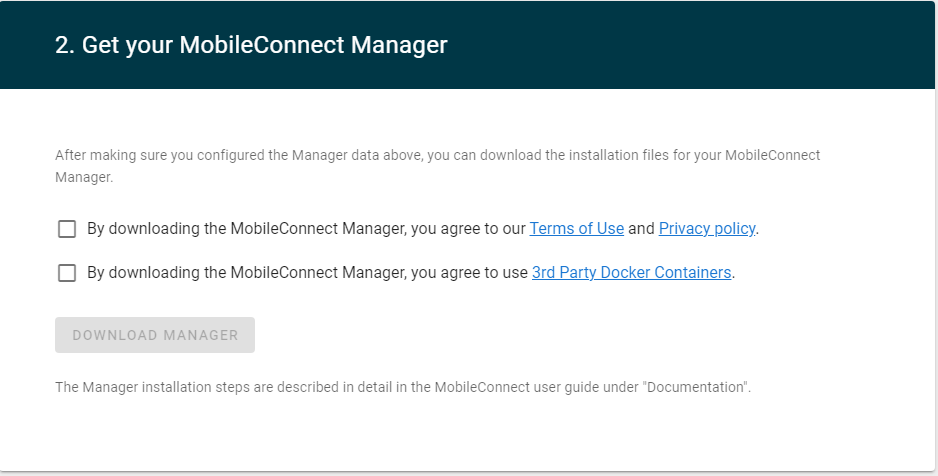Accept Terms of Use and Privacy policy checkbox
Screen dimensions: 938x476
click(x=67, y=229)
